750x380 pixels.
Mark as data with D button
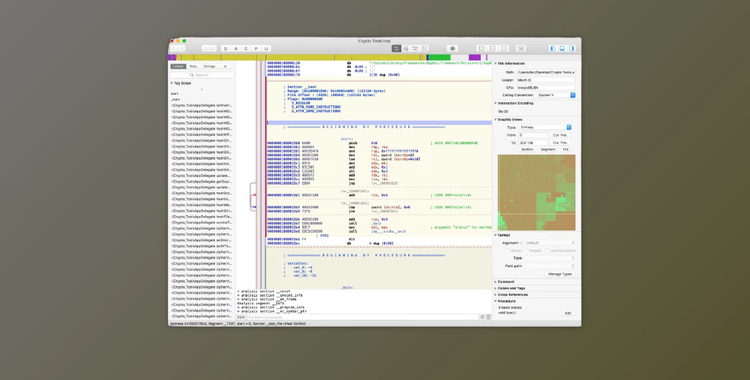(226, 48)
